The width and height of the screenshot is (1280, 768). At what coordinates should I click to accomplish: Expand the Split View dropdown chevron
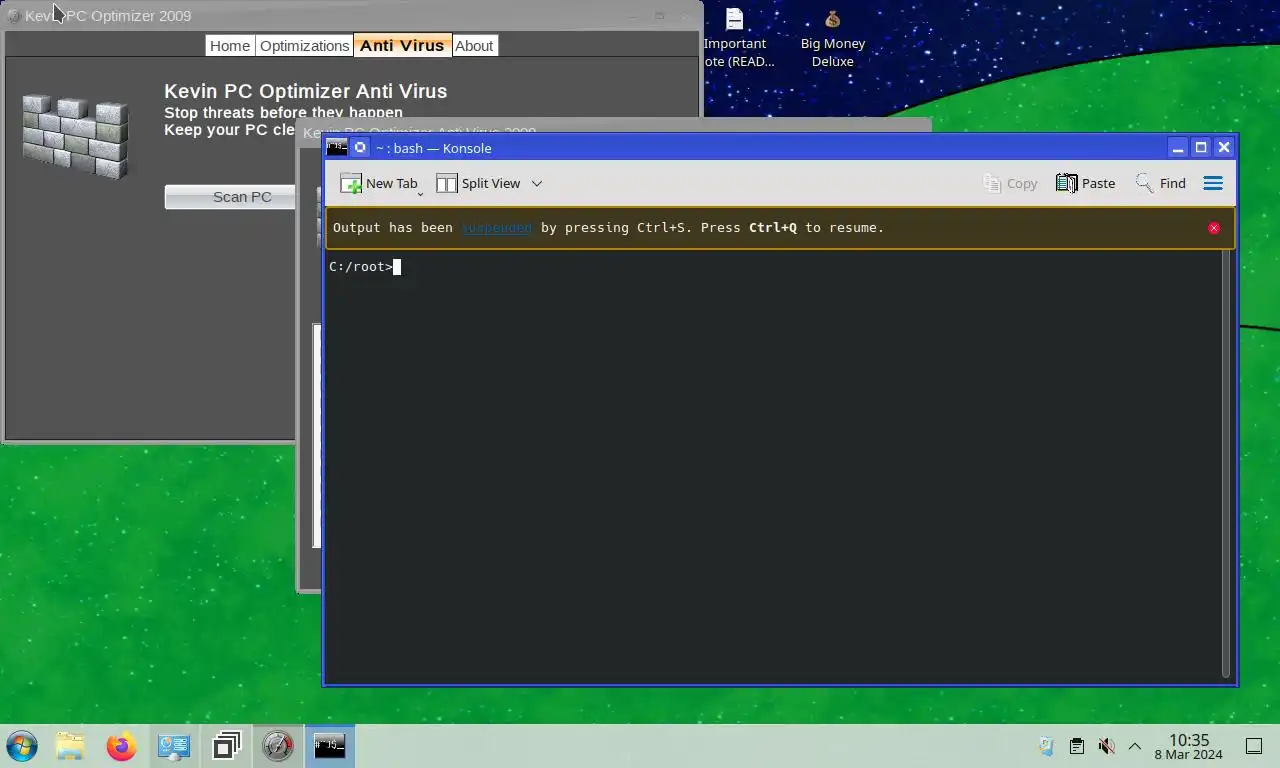coord(537,183)
